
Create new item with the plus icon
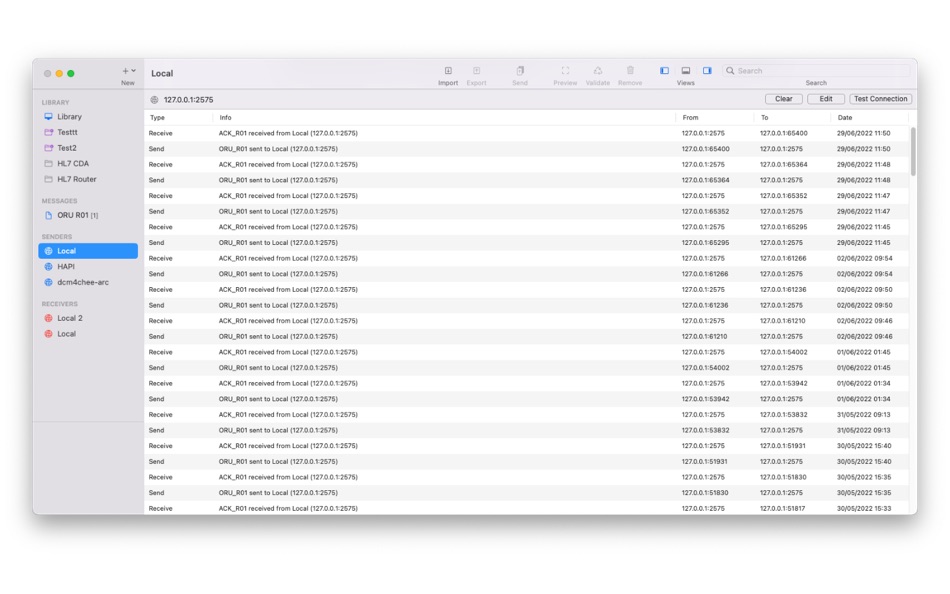click(x=124, y=68)
